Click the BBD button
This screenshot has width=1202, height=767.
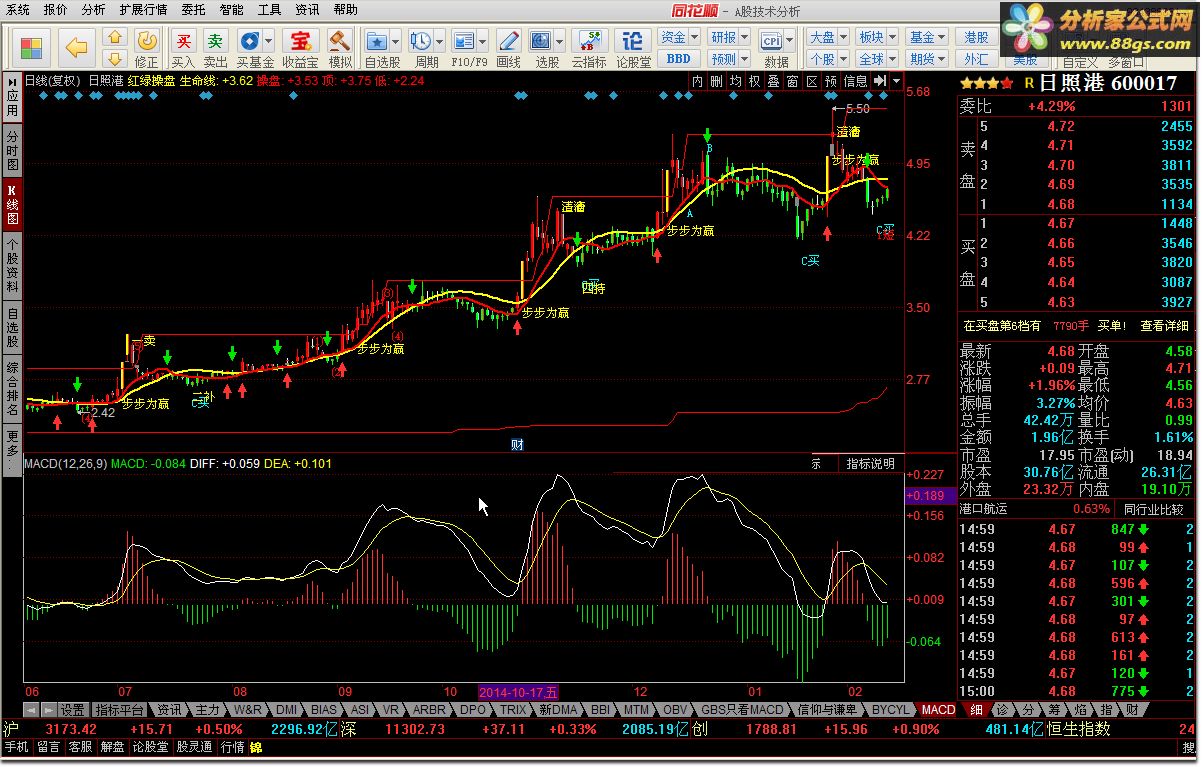pos(677,58)
